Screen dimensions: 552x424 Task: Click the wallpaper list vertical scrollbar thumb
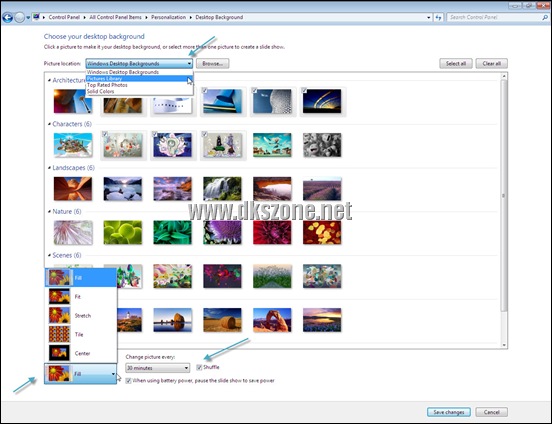click(x=504, y=195)
